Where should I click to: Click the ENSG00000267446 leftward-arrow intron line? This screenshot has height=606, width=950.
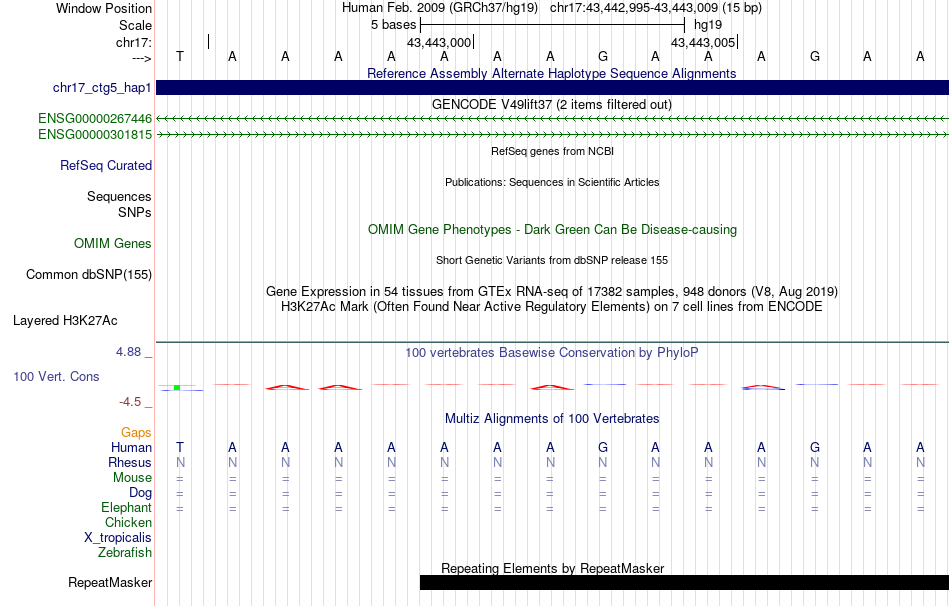click(x=553, y=119)
